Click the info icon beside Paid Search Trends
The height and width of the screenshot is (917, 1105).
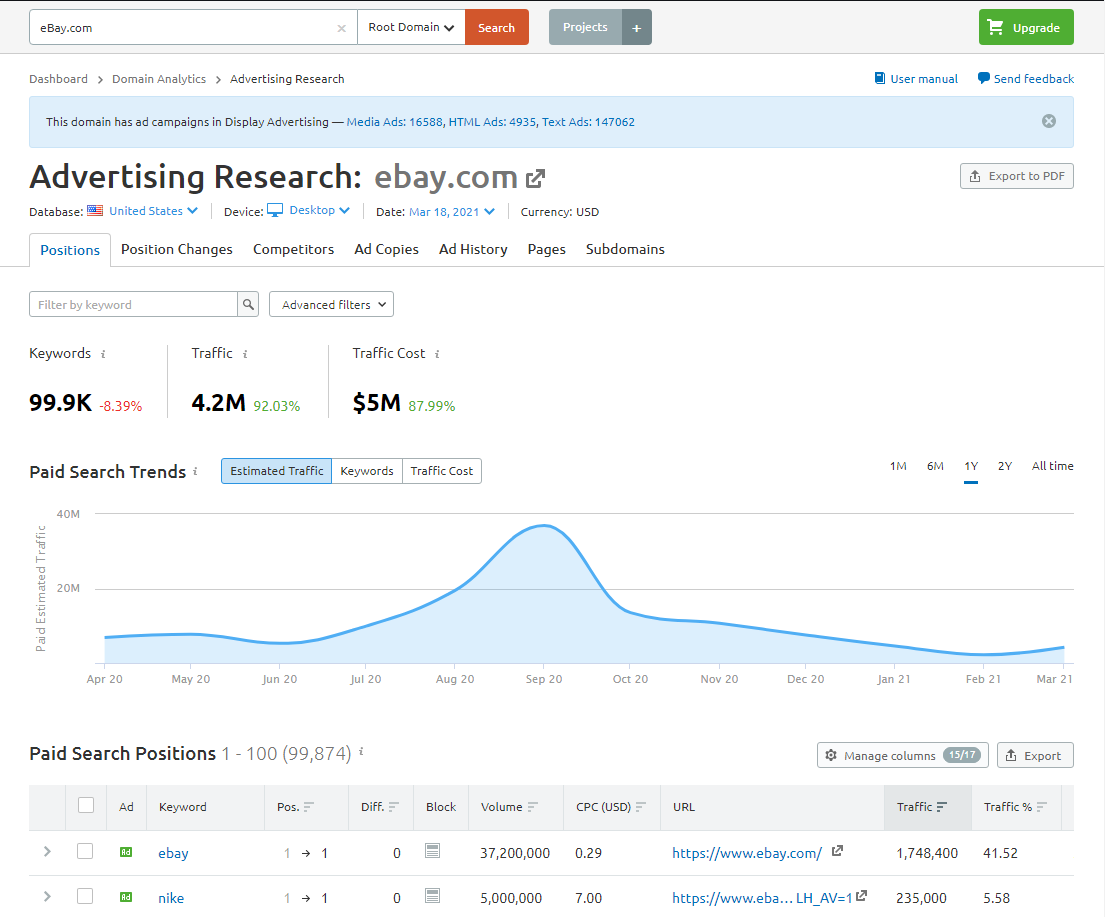click(x=195, y=471)
